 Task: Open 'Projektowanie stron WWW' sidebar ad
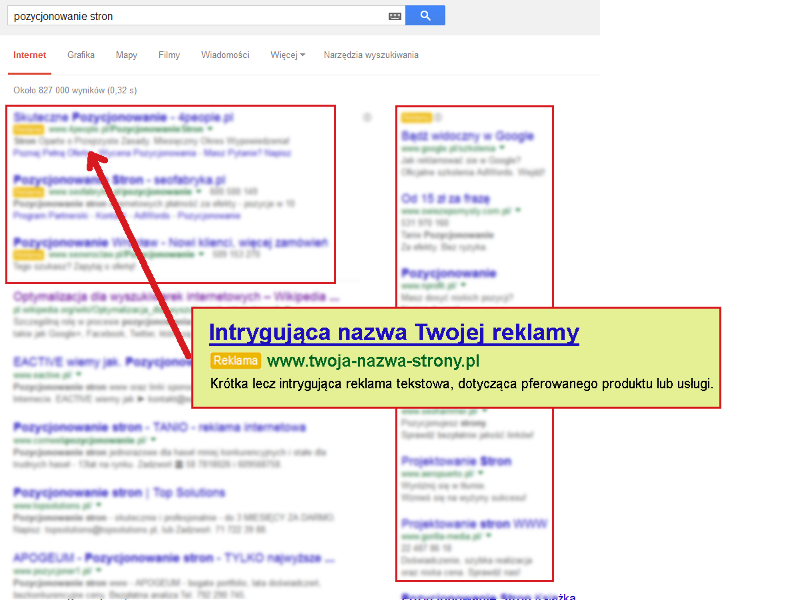click(x=474, y=524)
